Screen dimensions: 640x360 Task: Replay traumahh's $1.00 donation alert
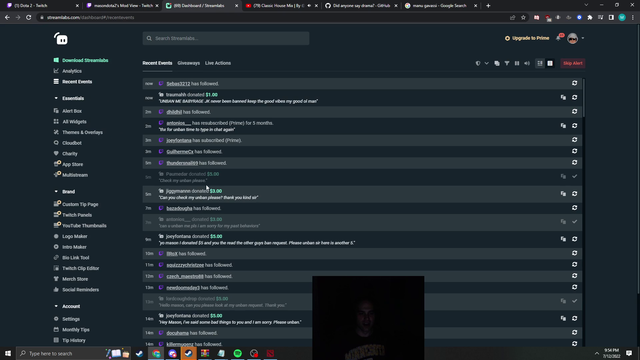pyautogui.click(x=574, y=98)
